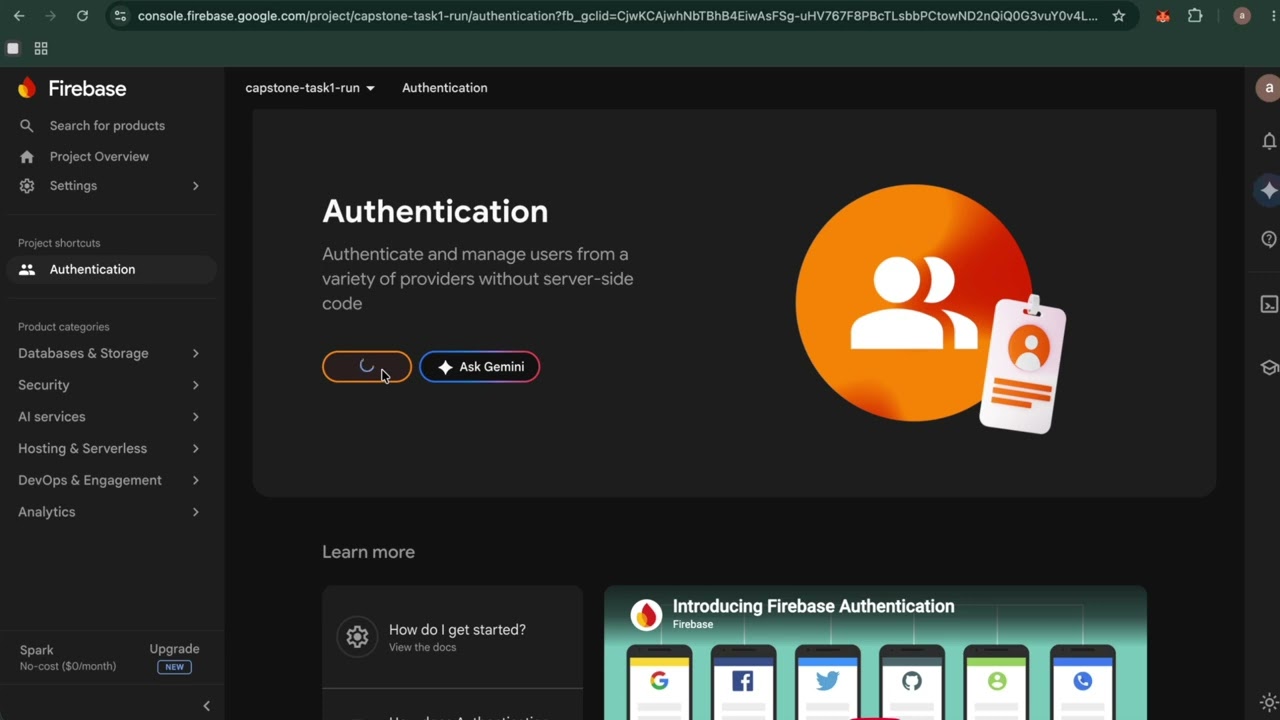
Task: Reload the page
Action: (x=82, y=16)
